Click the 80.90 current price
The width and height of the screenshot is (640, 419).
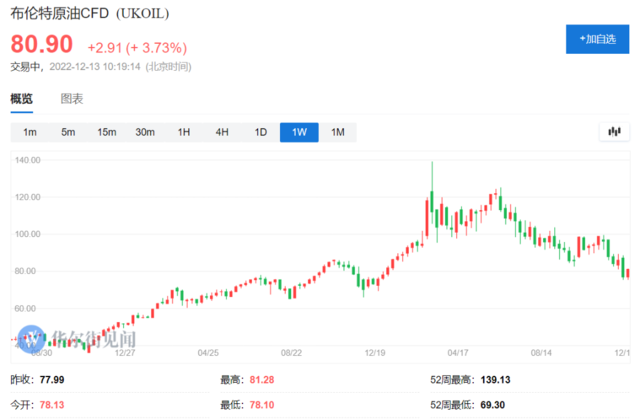pos(42,45)
